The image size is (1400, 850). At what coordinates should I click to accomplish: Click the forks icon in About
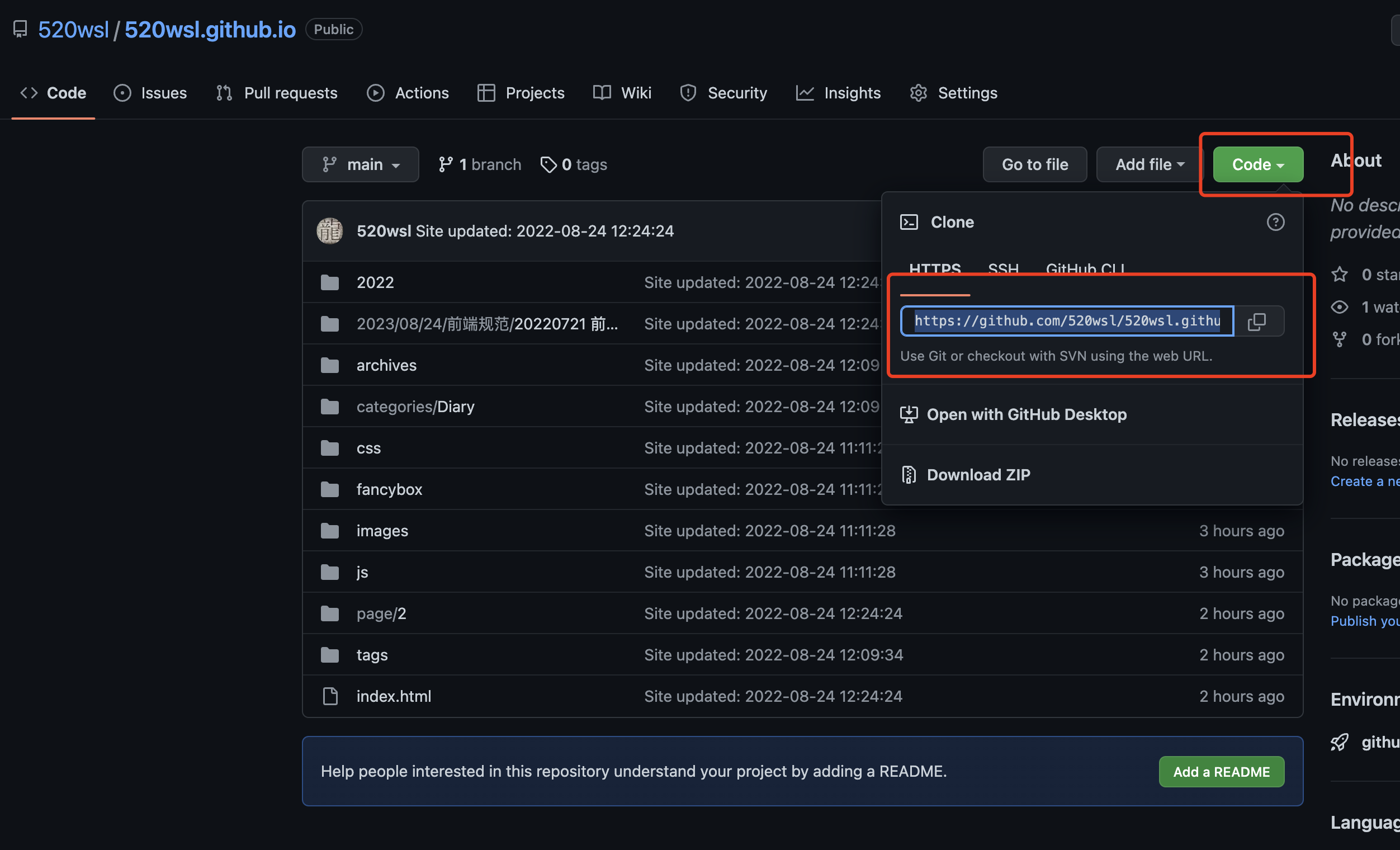(1339, 339)
